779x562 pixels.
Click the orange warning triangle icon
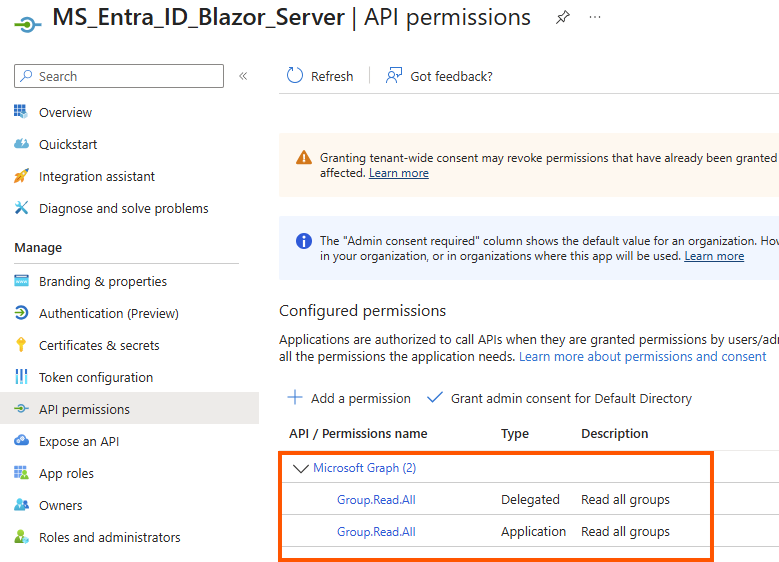click(x=304, y=158)
